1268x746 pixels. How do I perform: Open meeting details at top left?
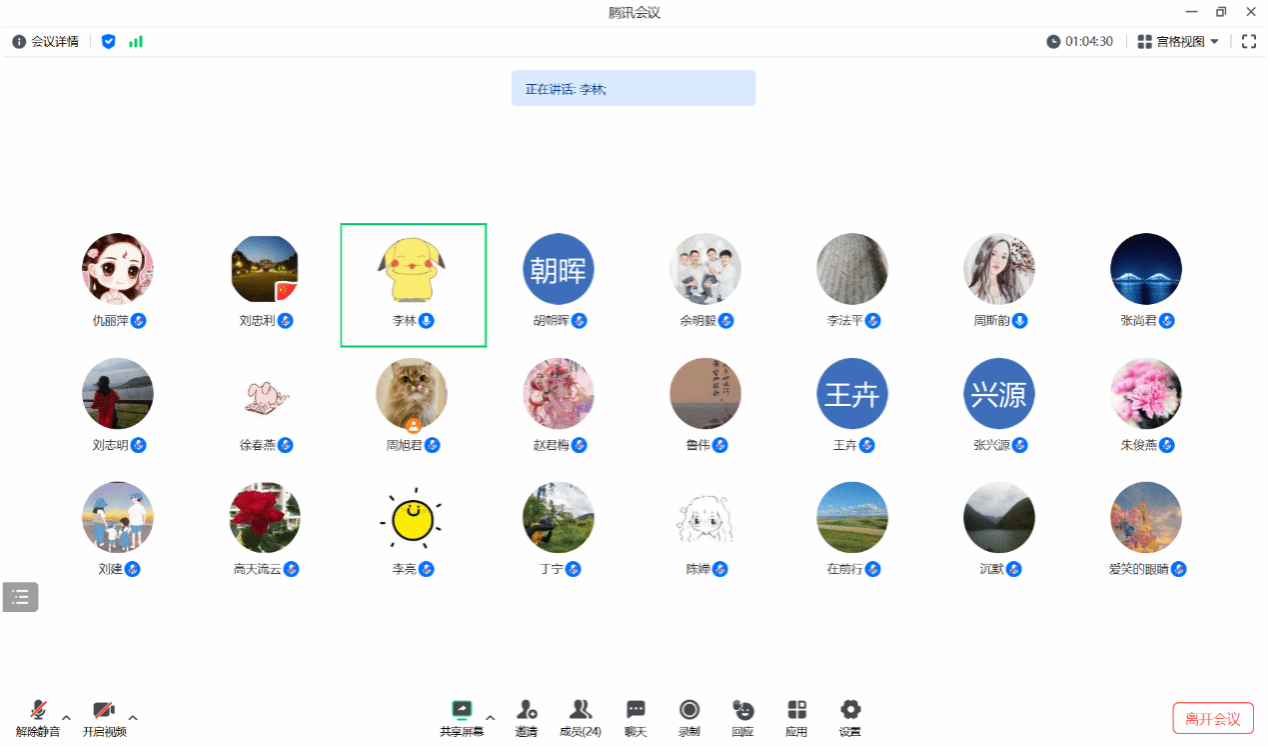[45, 42]
